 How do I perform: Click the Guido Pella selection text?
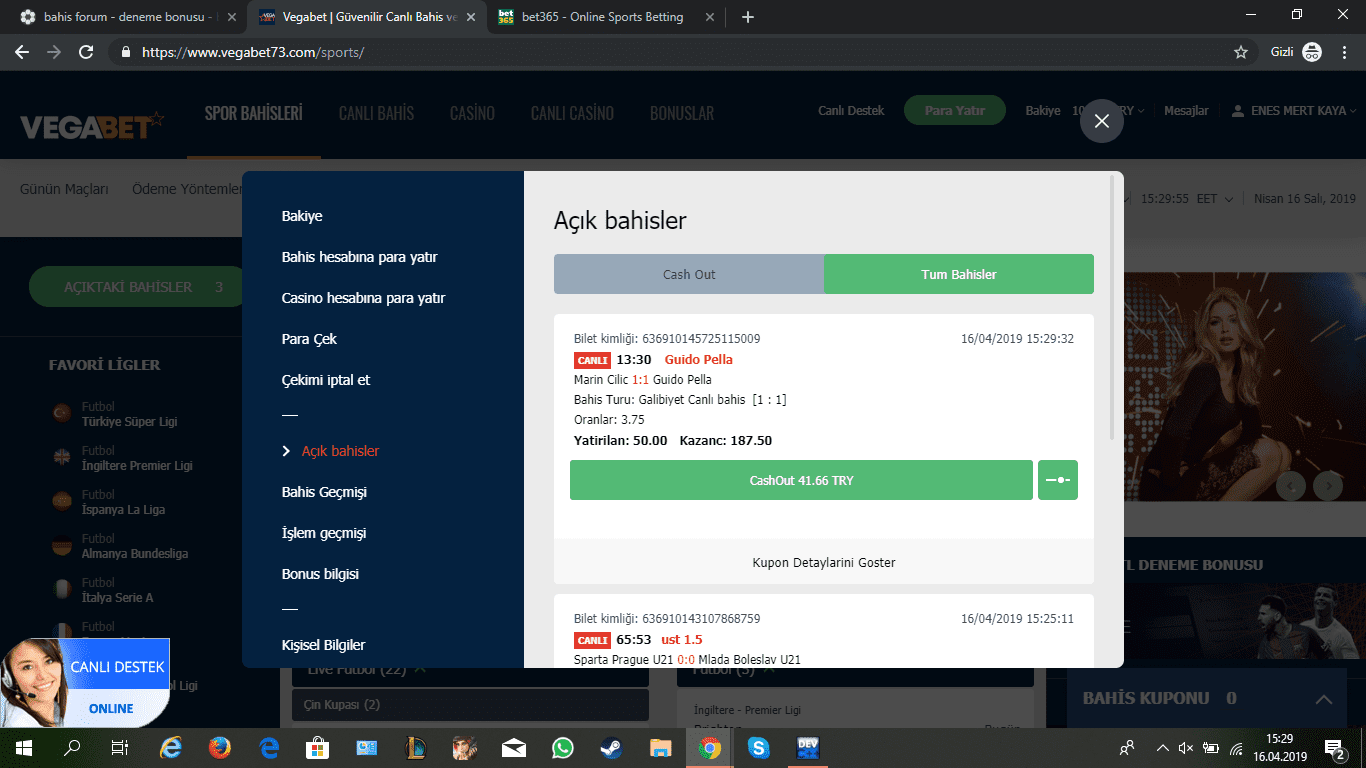click(699, 360)
